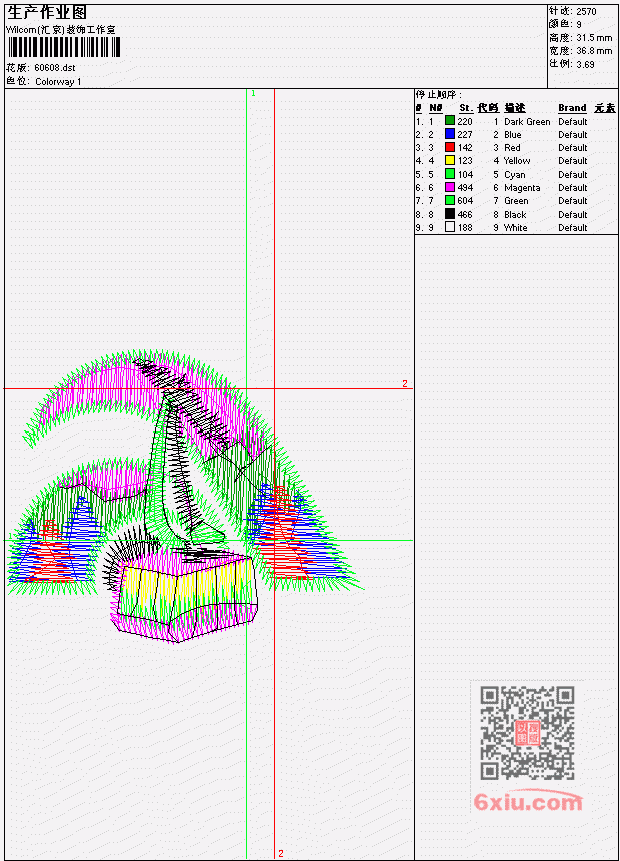Screen dimensions: 620x861
Task: Click the Green color swatch in row 7
Action: 450,200
